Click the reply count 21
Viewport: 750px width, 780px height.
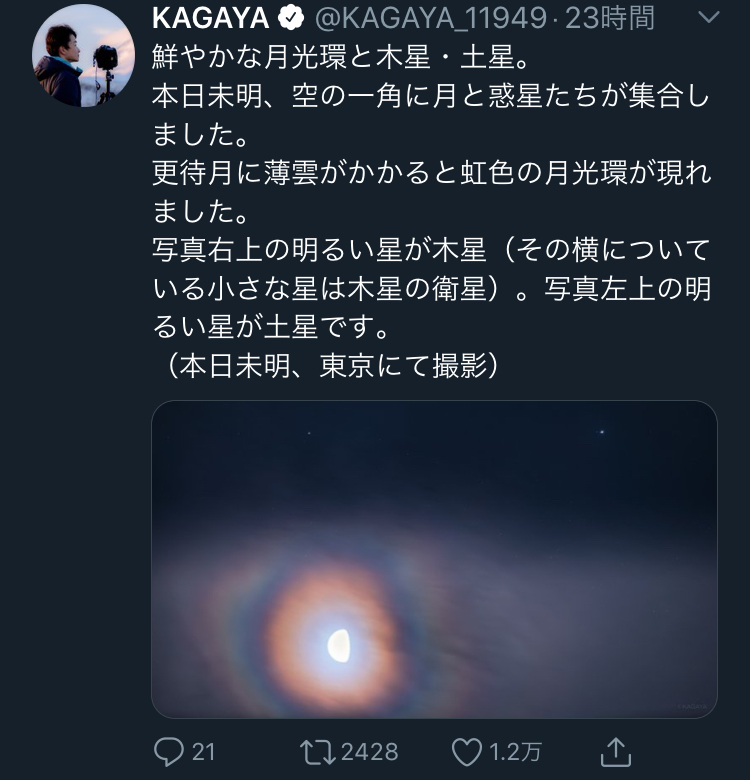pos(203,751)
